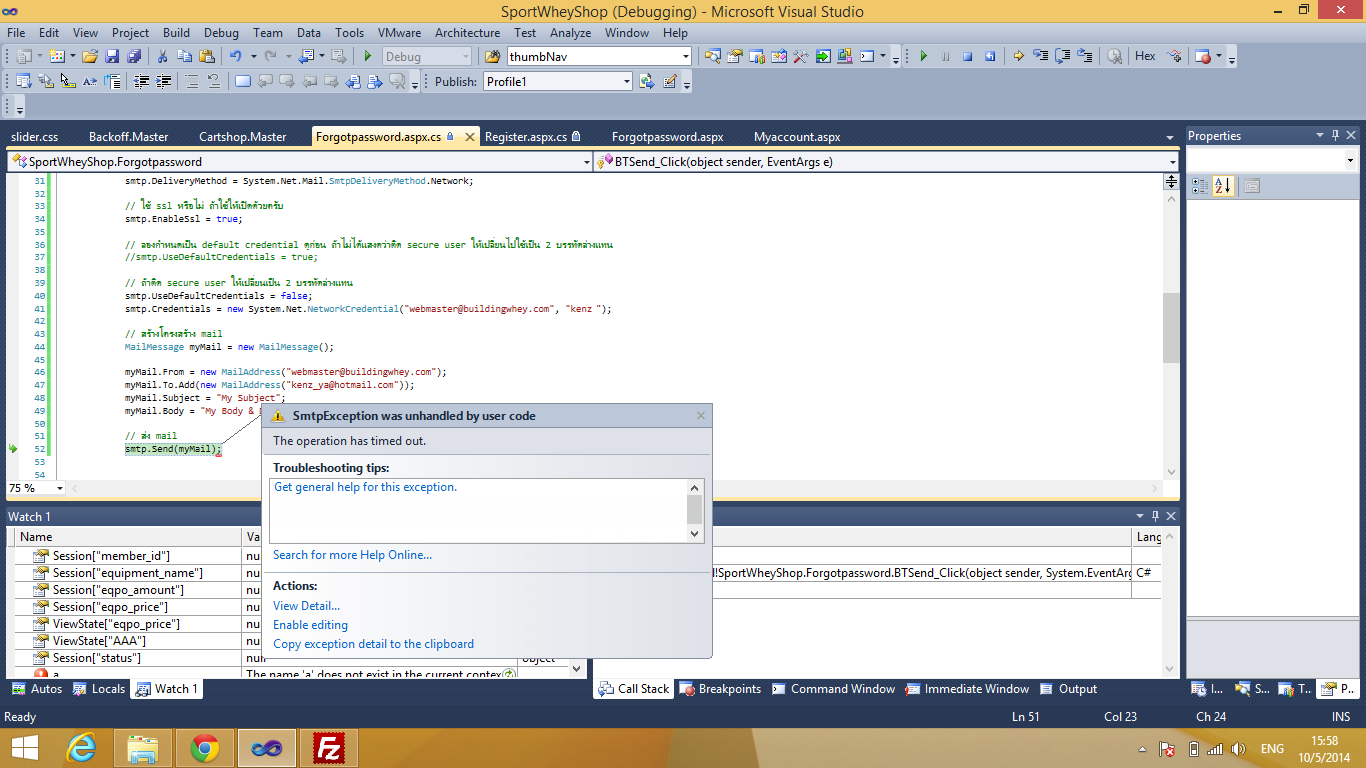Image resolution: width=1366 pixels, height=768 pixels.
Task: Start debugging with the green play arrow beside Debug
Action: pos(368,56)
